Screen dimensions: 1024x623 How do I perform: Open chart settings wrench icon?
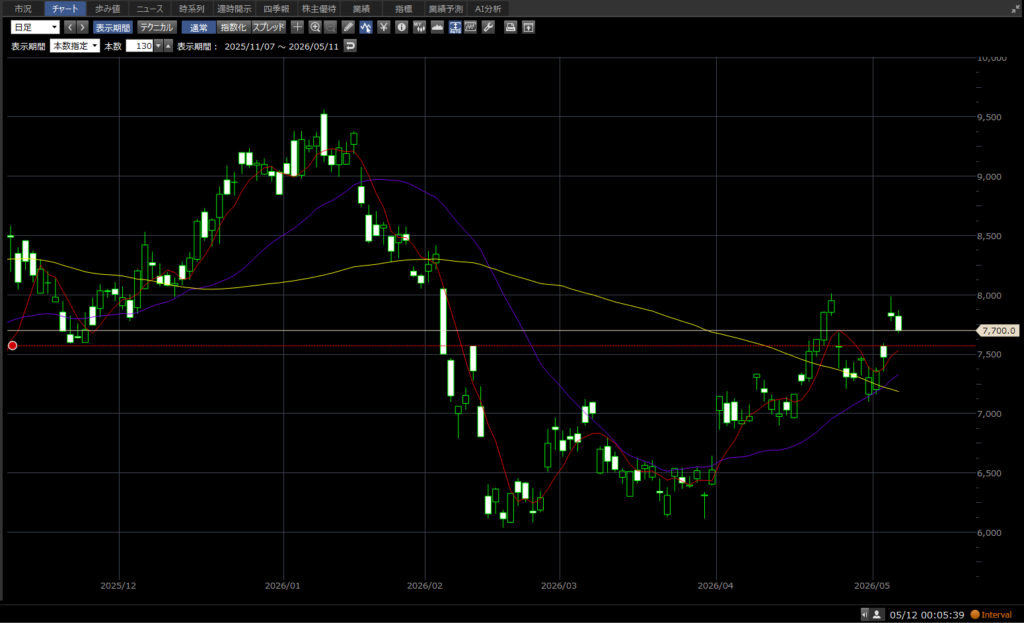point(488,27)
